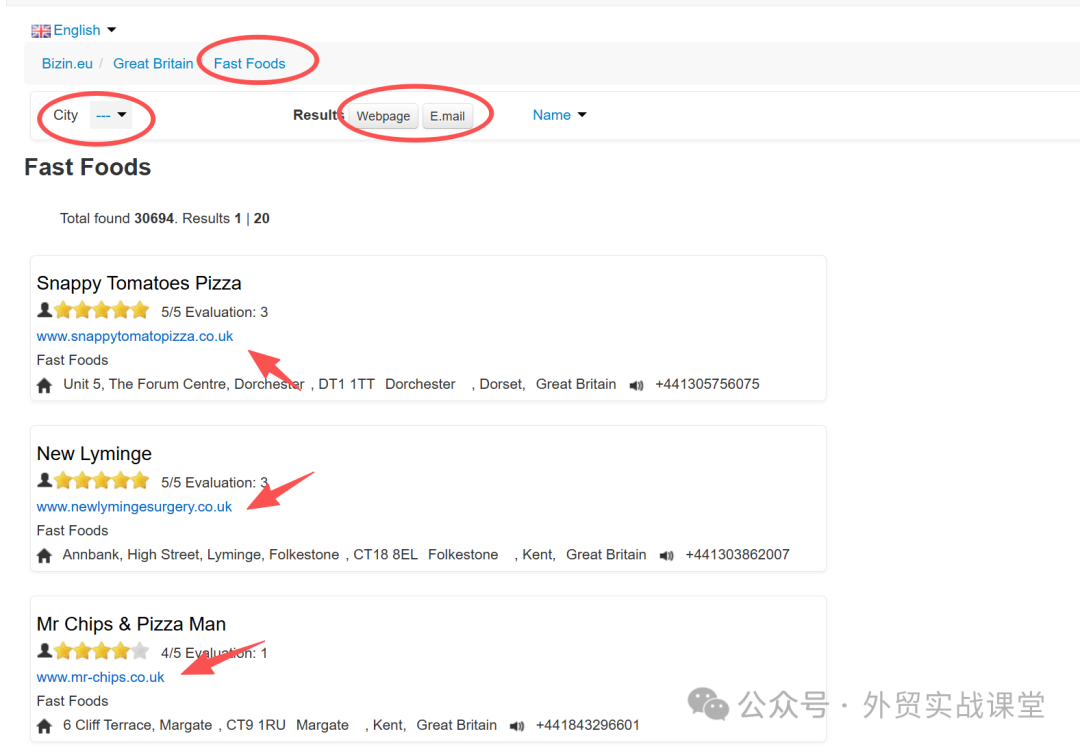The height and width of the screenshot is (749, 1080).
Task: Click the UK flag language icon
Action: pos(41,31)
